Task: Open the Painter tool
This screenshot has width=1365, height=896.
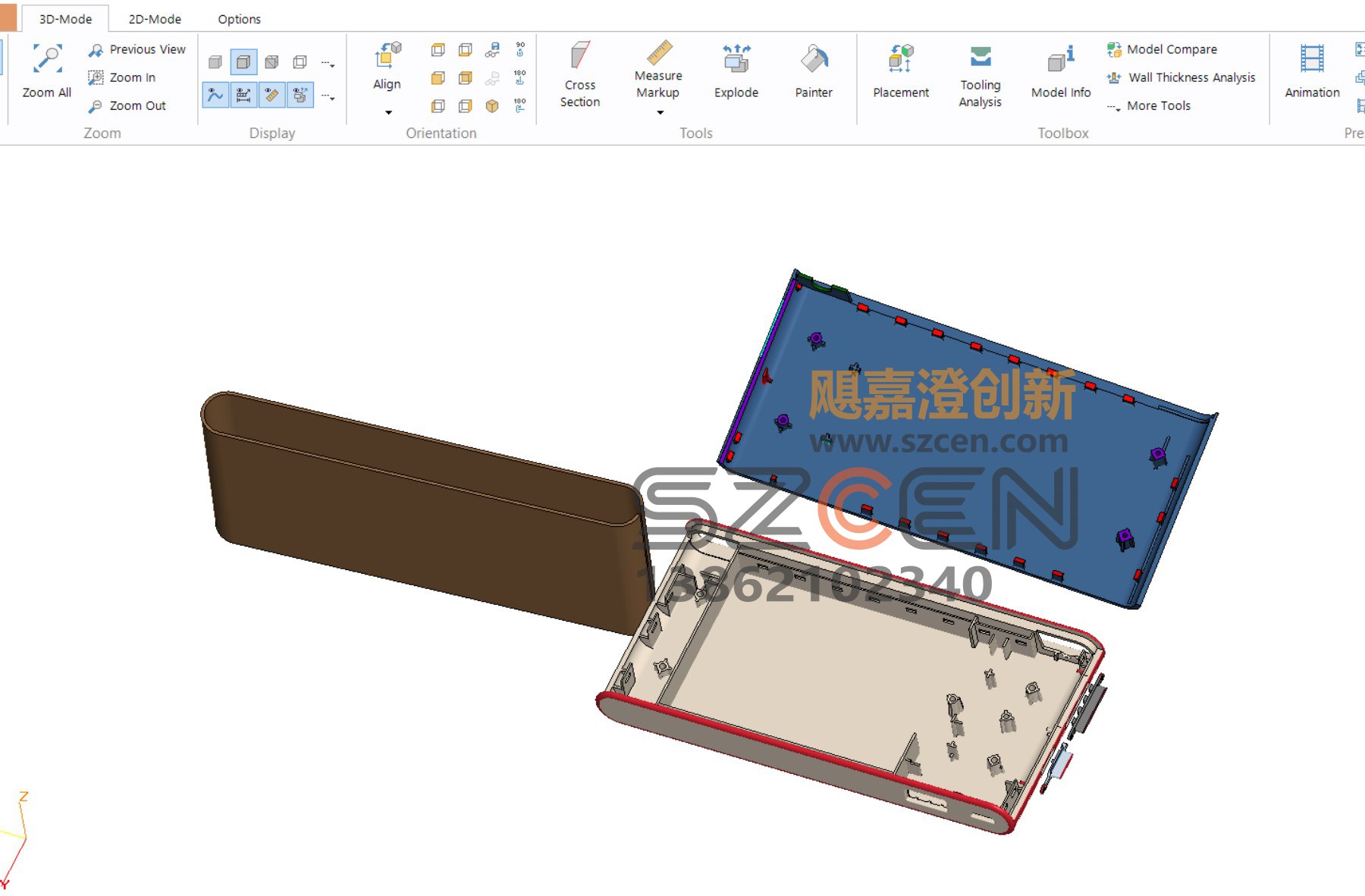Action: (x=814, y=70)
